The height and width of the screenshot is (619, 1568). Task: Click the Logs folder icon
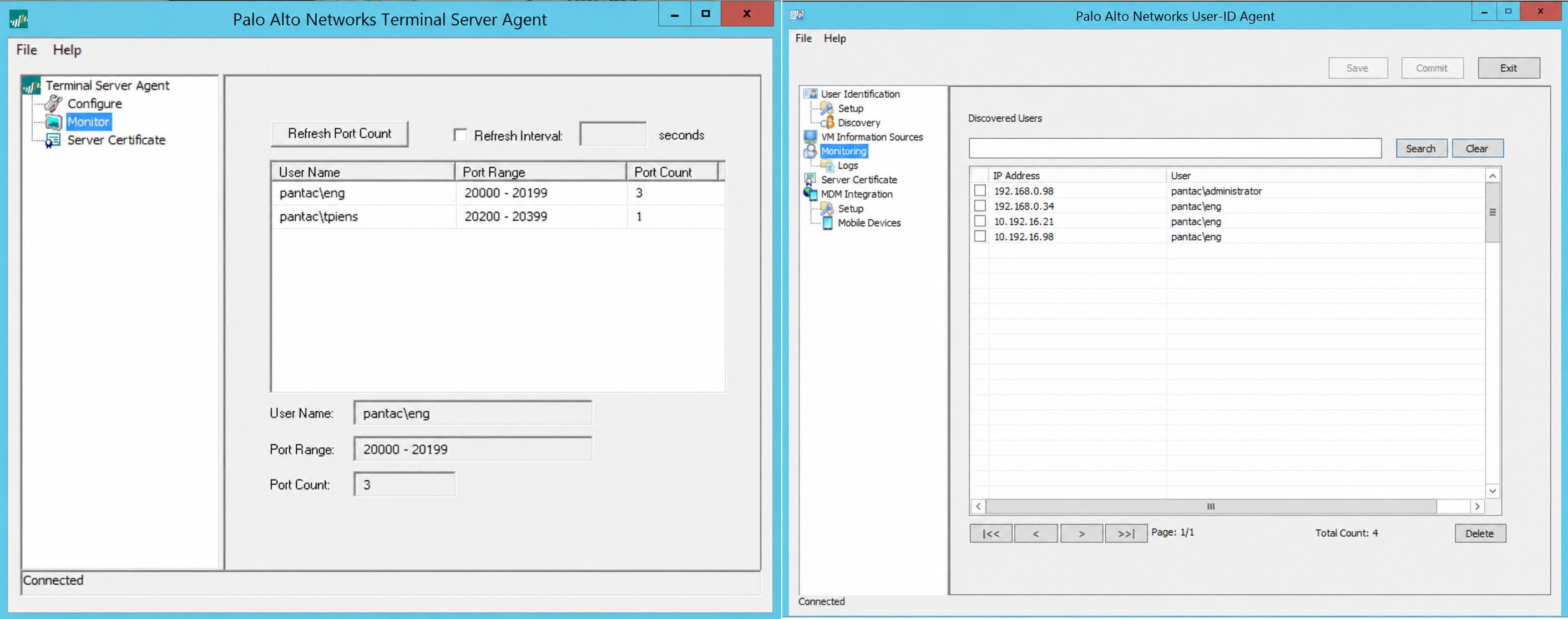(827, 165)
